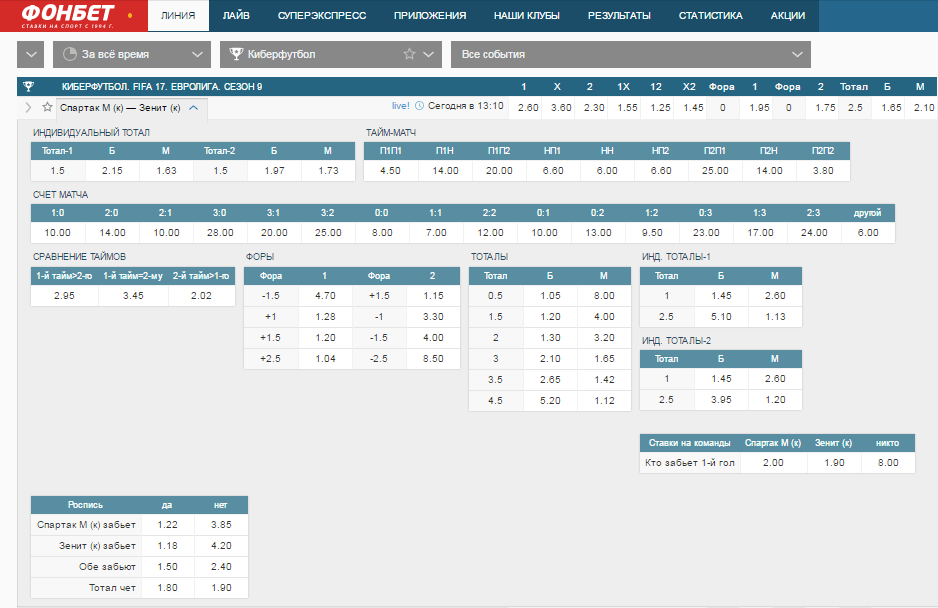The height and width of the screenshot is (608, 938).
Task: Select другой score odds 6.00
Action: pyautogui.click(x=867, y=233)
